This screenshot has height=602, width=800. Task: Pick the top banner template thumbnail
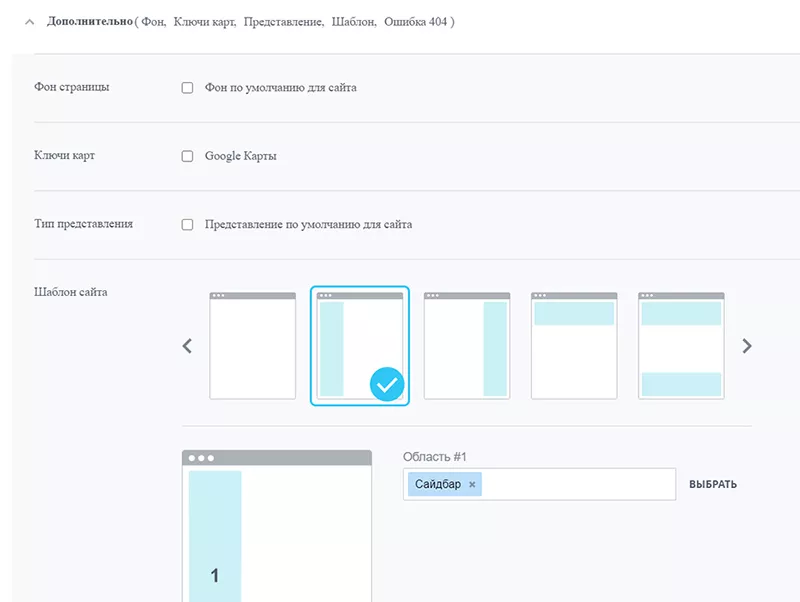pyautogui.click(x=574, y=346)
